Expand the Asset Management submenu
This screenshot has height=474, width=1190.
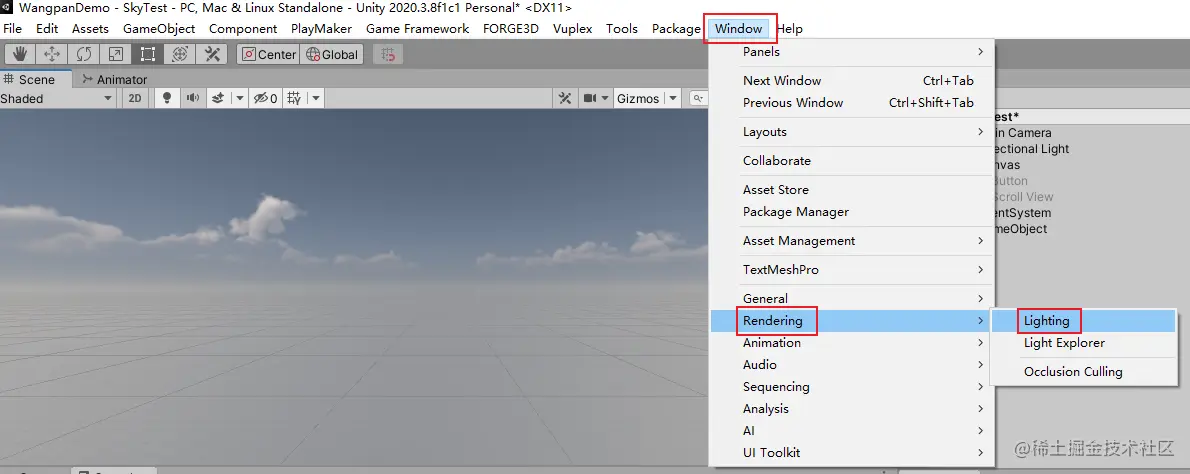point(852,241)
